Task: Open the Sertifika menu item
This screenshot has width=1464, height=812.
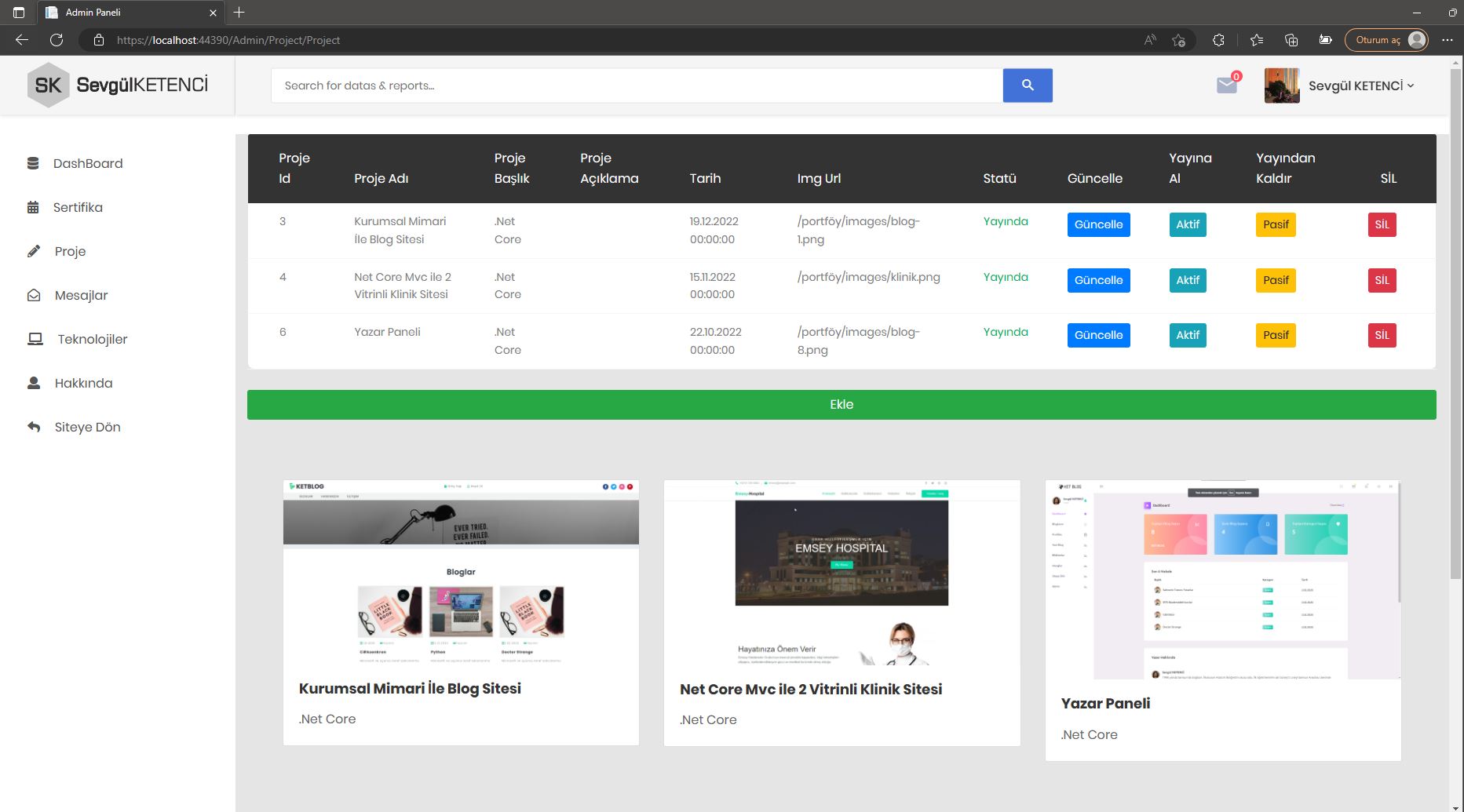Action: [x=78, y=207]
